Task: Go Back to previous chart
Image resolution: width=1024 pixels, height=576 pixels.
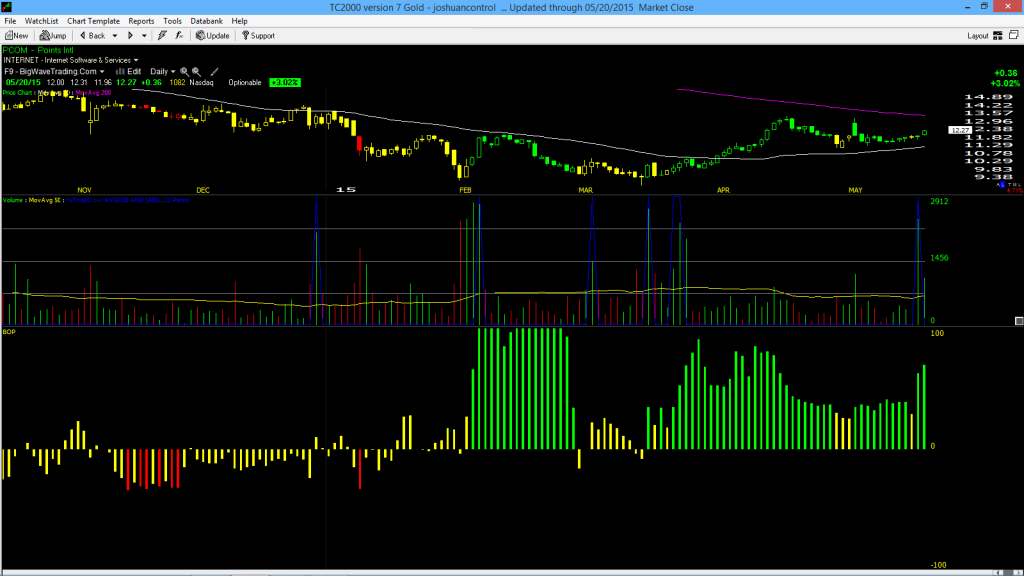Action: (x=92, y=36)
